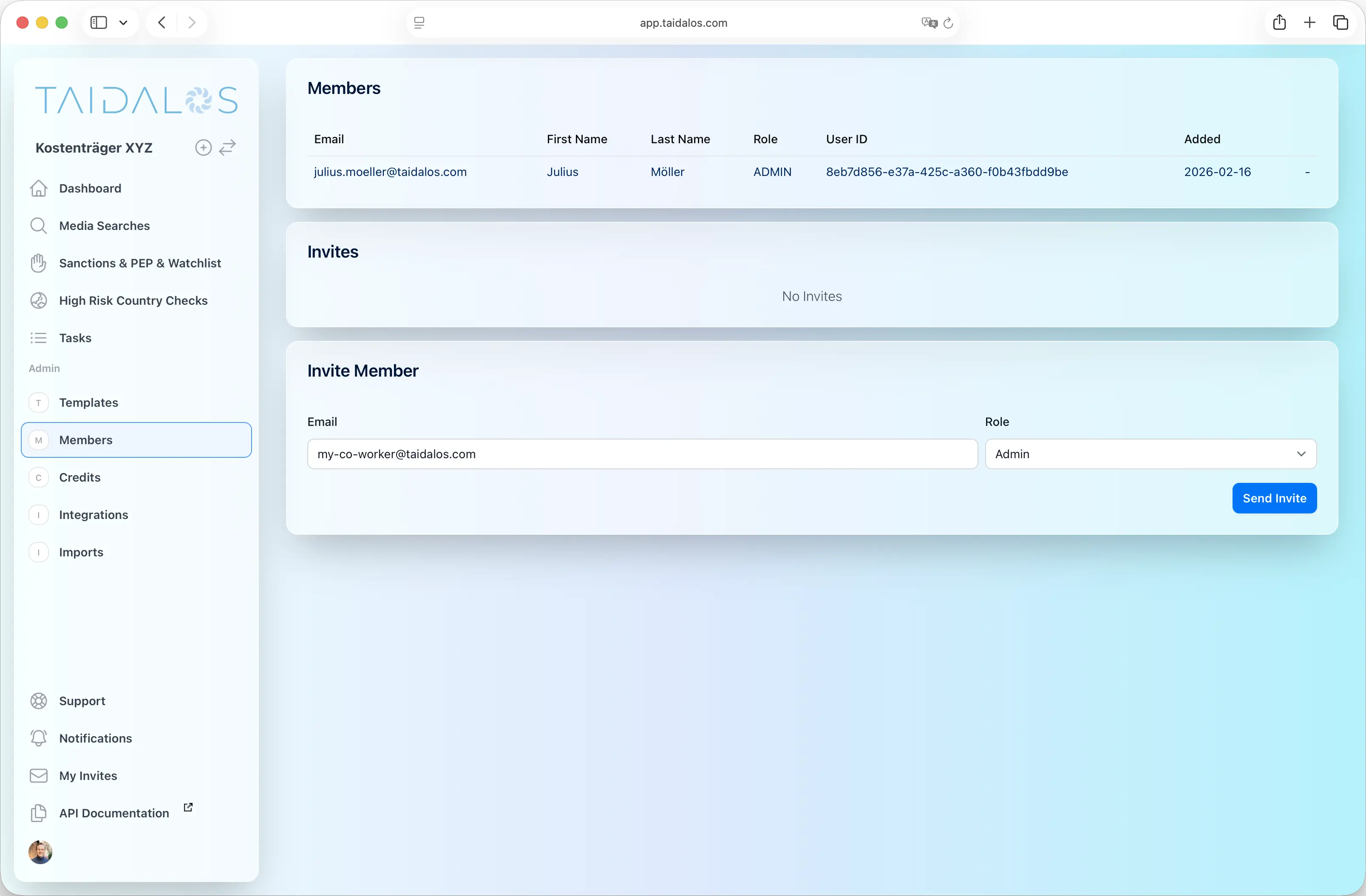The image size is (1366, 896).
Task: Click the Notifications bell icon
Action: (38, 738)
